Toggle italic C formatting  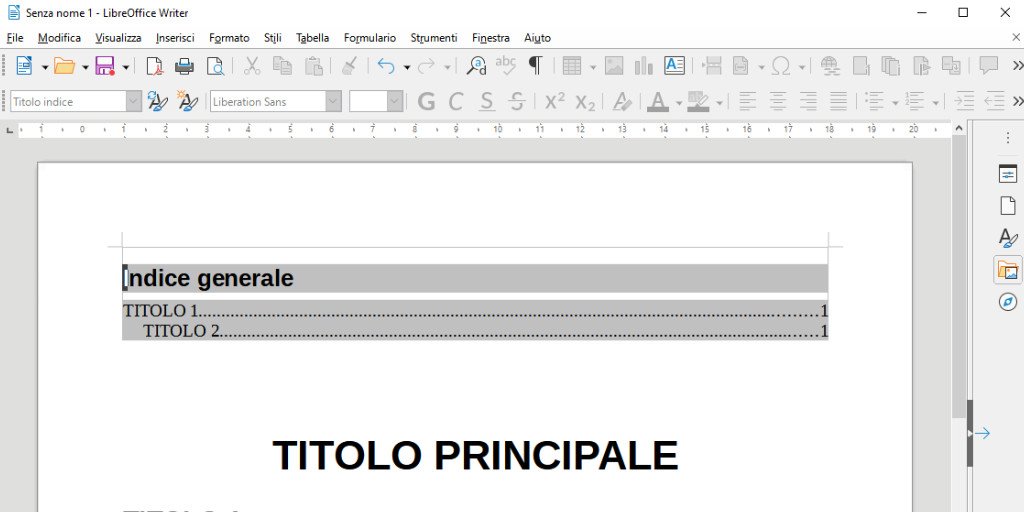[x=456, y=101]
